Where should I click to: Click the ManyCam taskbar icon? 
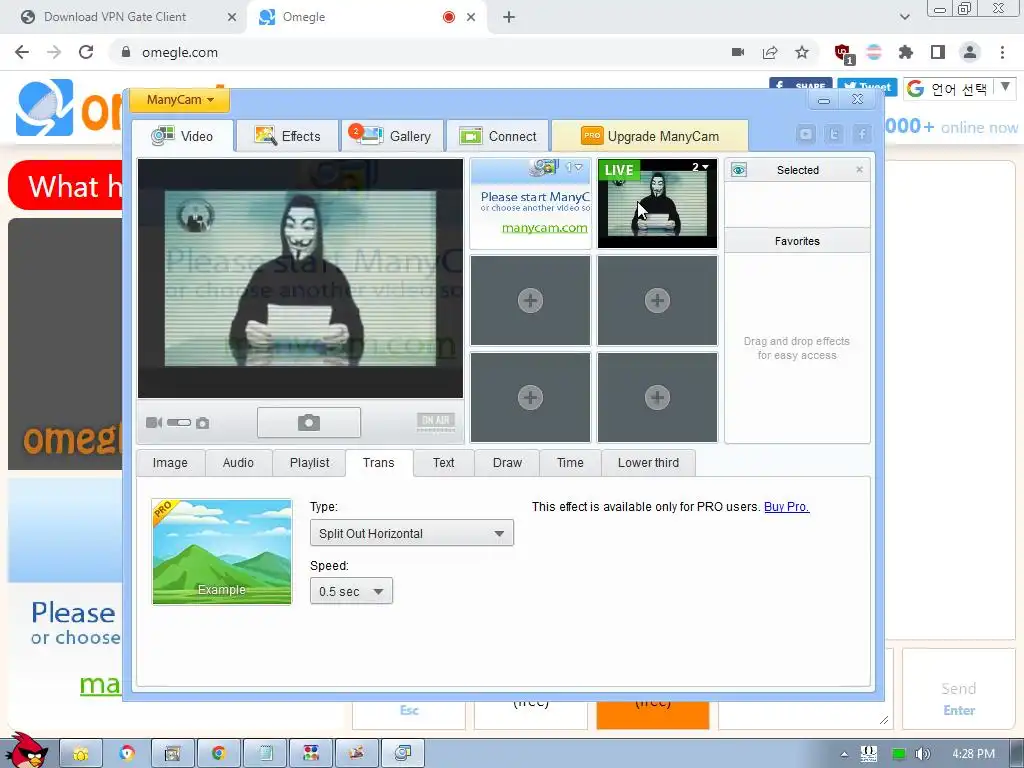click(402, 754)
